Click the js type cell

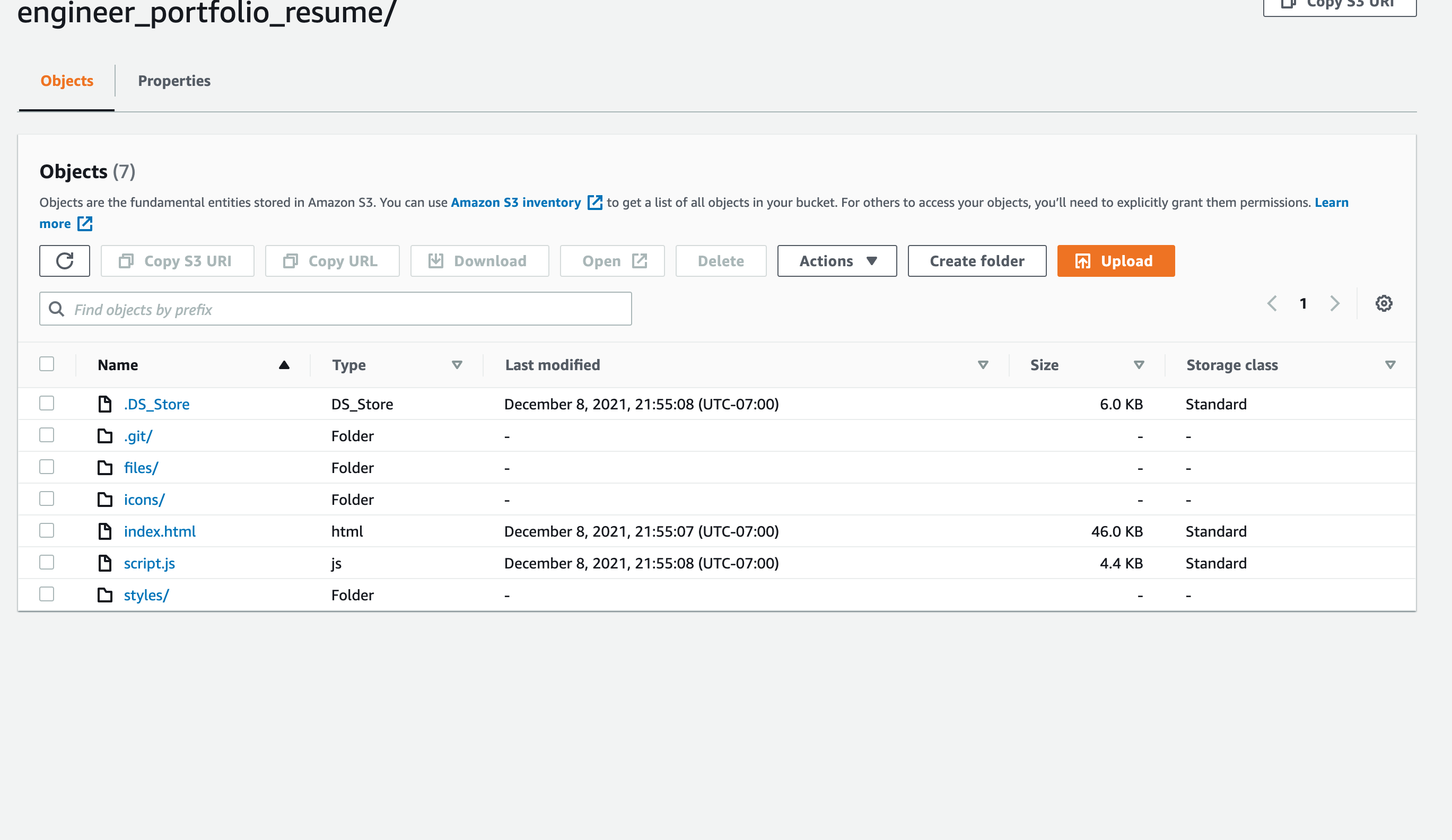337,564
